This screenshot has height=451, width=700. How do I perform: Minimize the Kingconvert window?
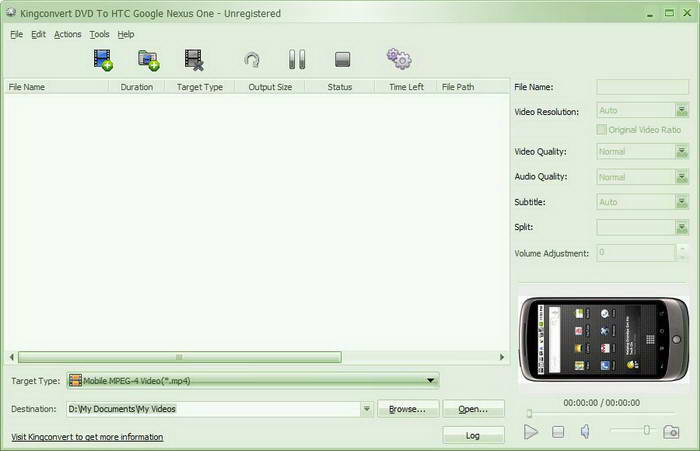pyautogui.click(x=650, y=14)
